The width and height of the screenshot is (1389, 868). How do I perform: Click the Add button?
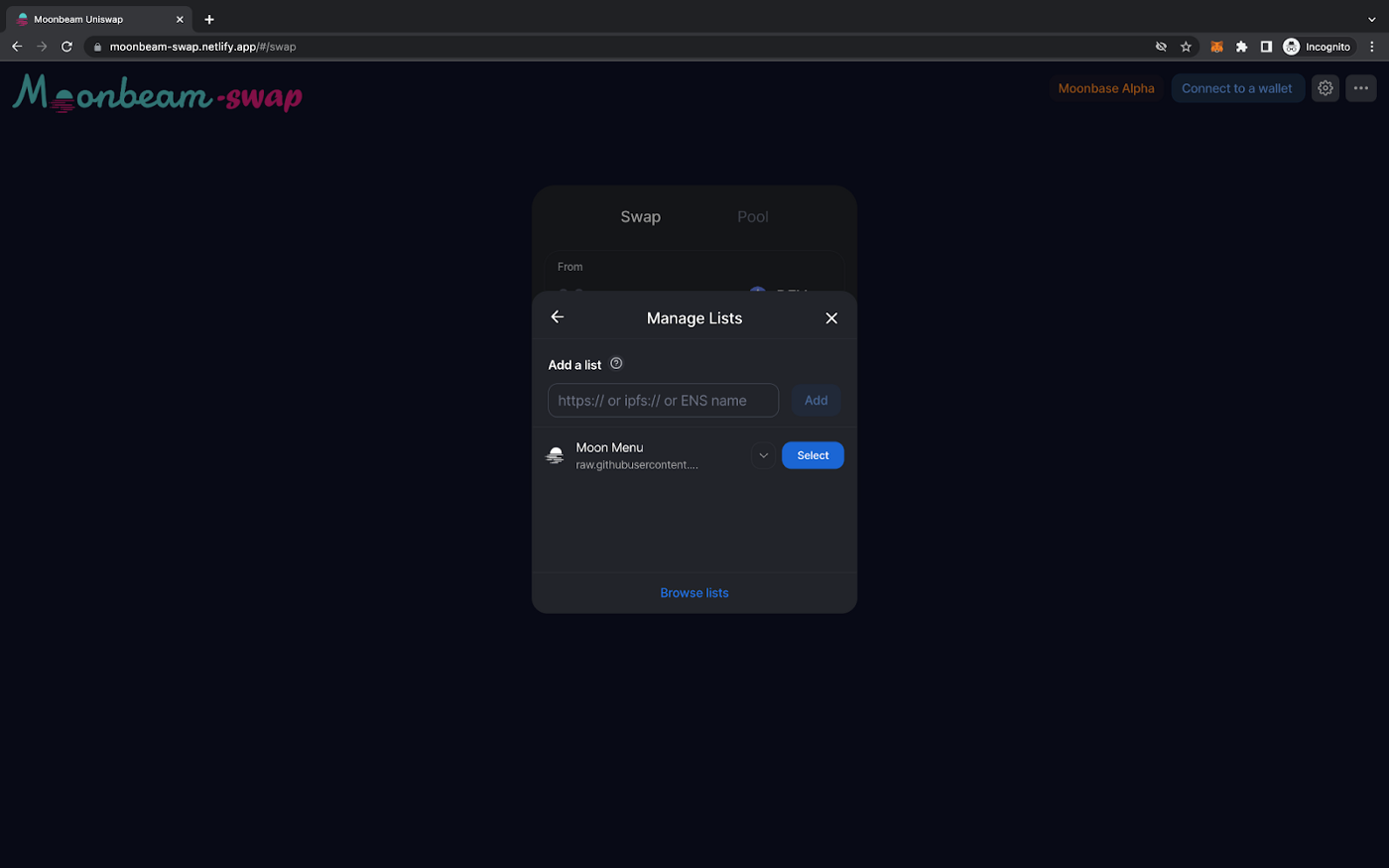(x=816, y=401)
